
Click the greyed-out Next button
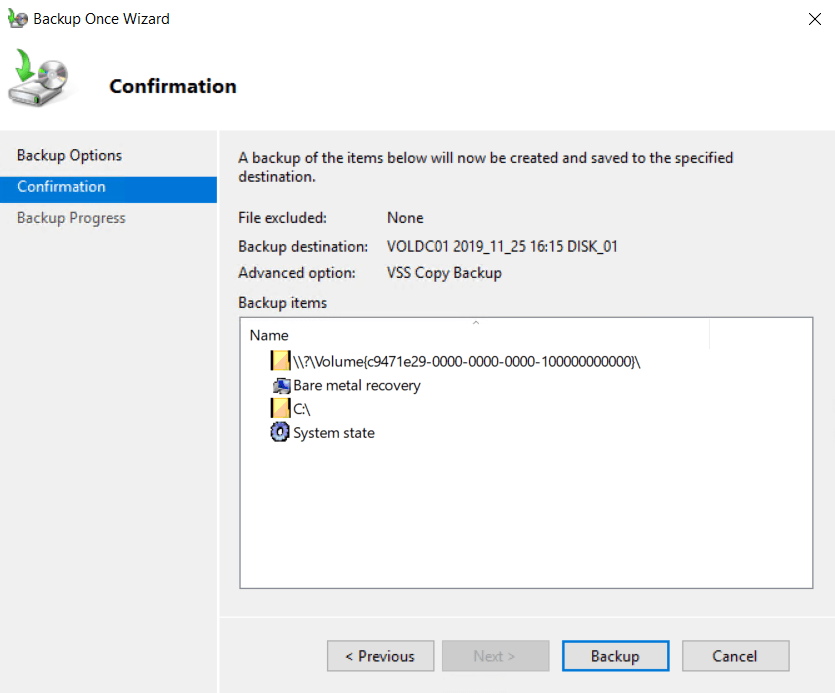pyautogui.click(x=495, y=656)
